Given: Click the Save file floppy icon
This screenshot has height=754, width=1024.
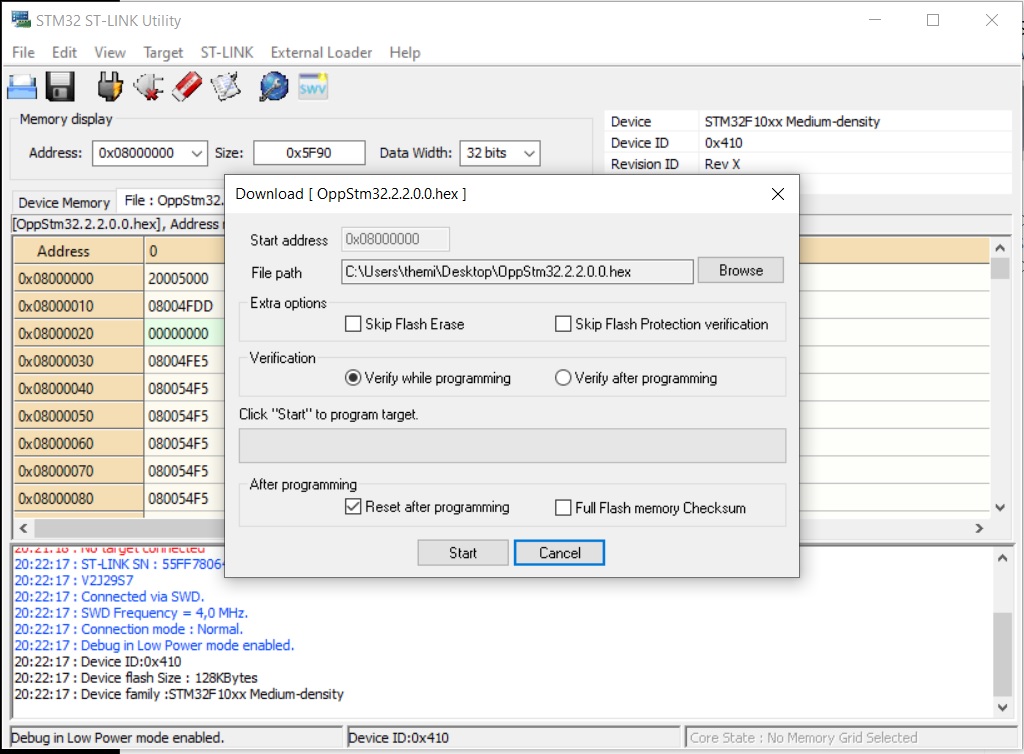Looking at the screenshot, I should 61,87.
